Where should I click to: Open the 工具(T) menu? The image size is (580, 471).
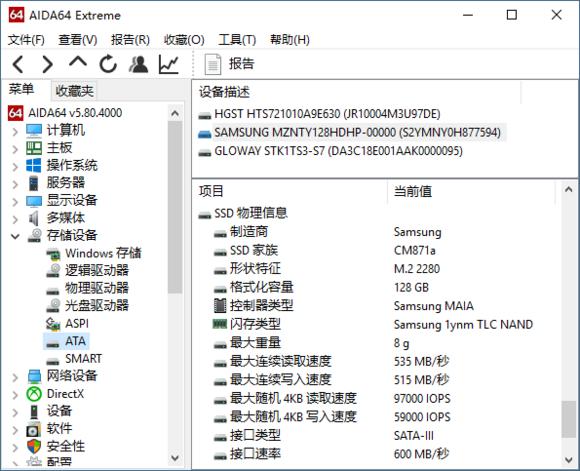click(237, 40)
